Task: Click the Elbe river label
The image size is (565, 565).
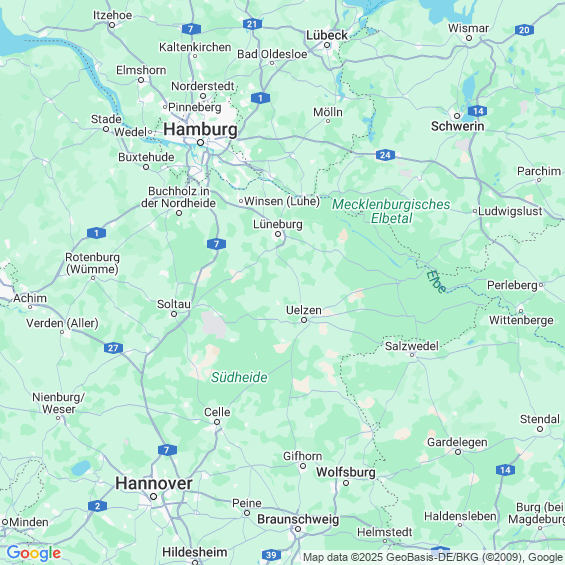Action: coord(436,281)
